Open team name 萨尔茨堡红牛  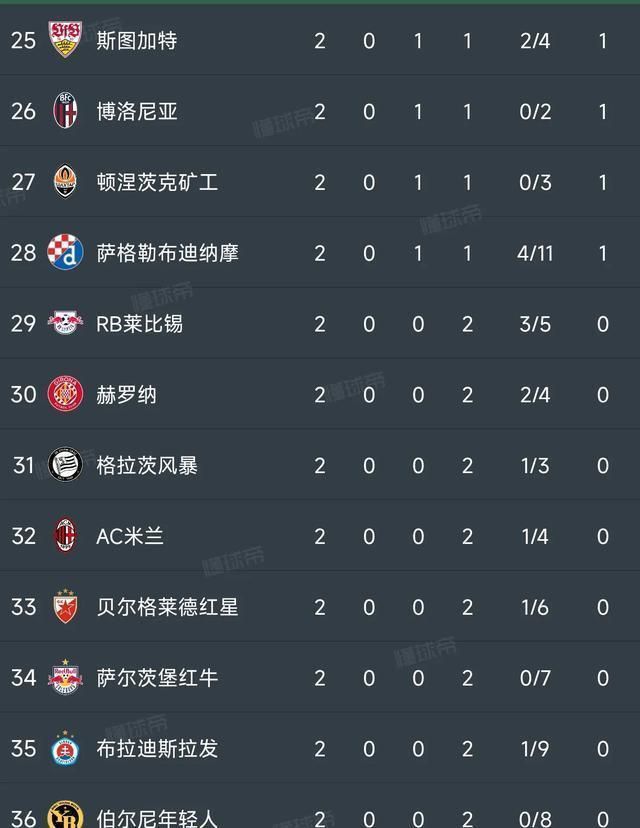pyautogui.click(x=157, y=677)
